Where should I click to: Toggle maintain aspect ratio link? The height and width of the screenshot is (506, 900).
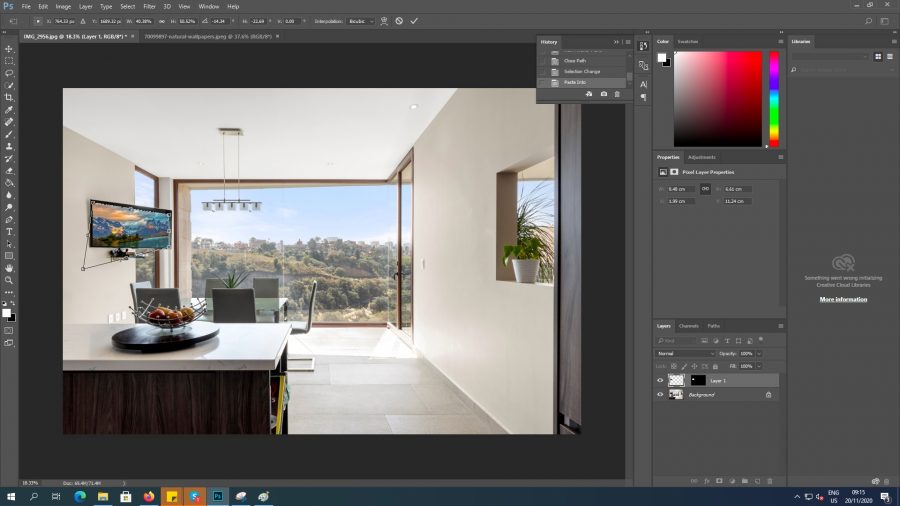[162, 21]
